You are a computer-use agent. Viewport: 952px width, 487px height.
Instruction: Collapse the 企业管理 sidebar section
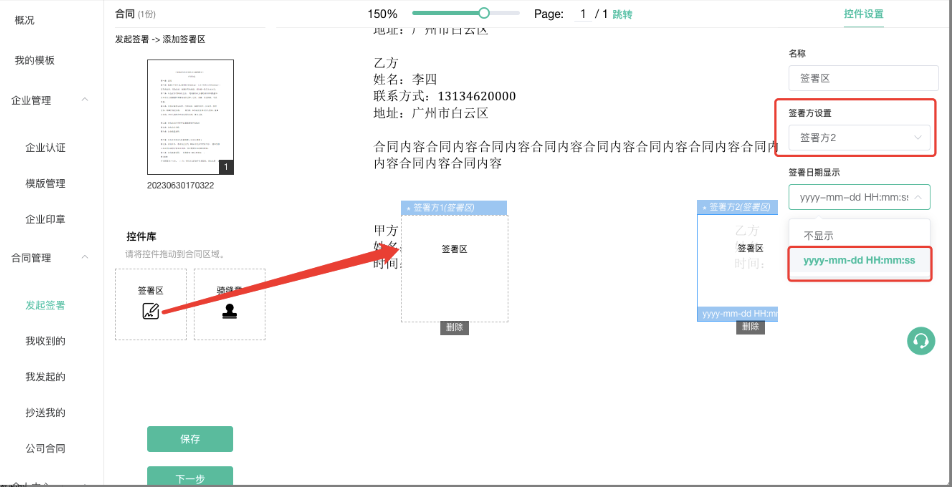[85, 100]
